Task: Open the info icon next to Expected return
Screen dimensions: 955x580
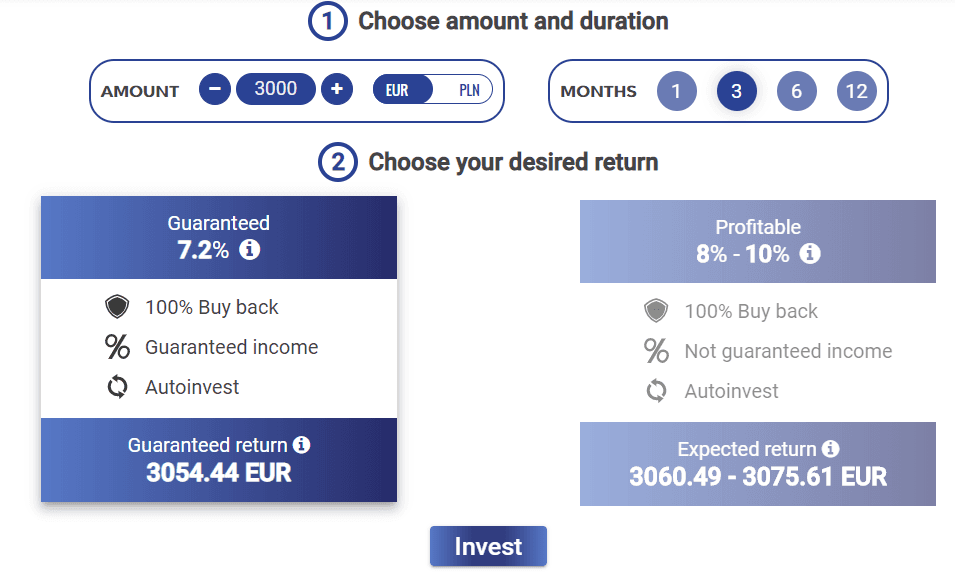Action: 830,449
